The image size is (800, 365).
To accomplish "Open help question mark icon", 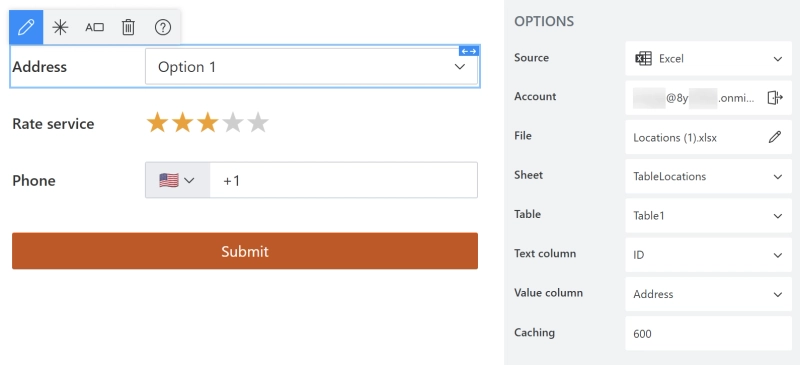I will tap(163, 27).
